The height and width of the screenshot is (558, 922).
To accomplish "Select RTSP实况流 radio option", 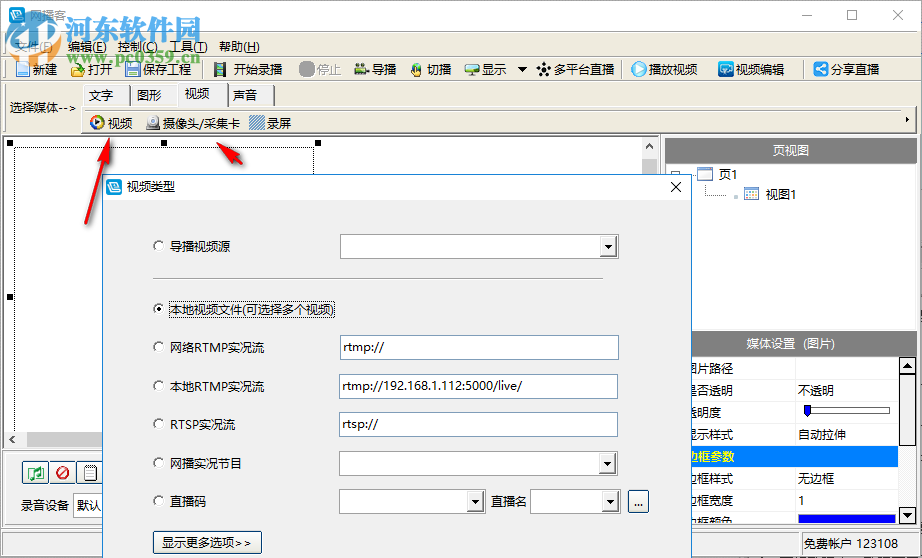I will (x=158, y=424).
